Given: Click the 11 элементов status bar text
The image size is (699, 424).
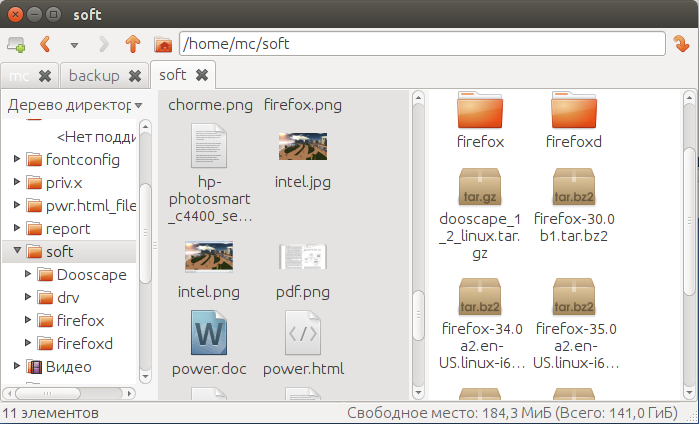Looking at the screenshot, I should (50, 413).
